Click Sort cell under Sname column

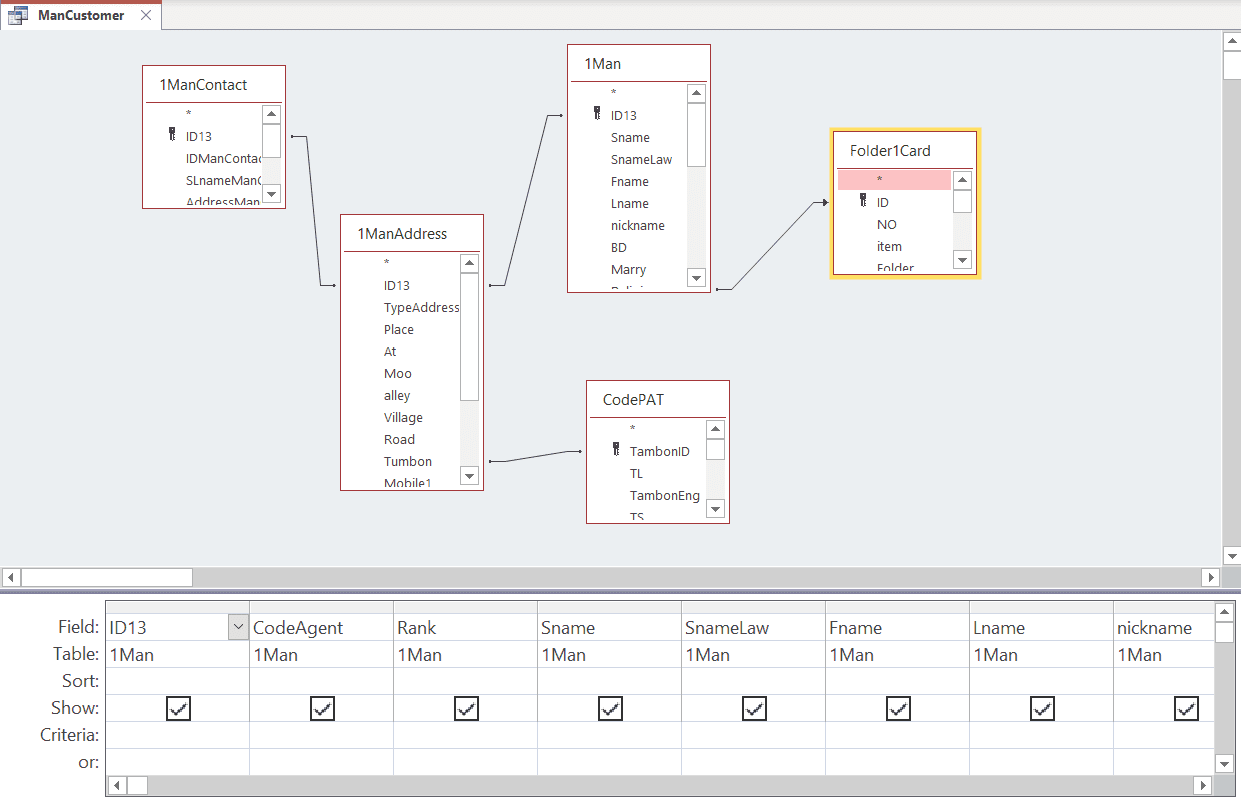tap(609, 681)
